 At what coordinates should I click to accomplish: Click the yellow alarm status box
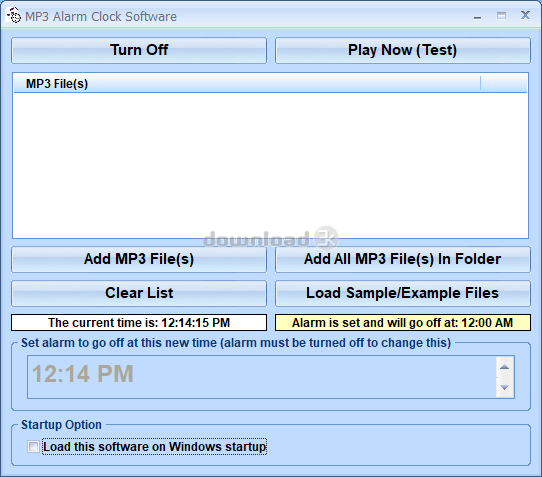403,322
